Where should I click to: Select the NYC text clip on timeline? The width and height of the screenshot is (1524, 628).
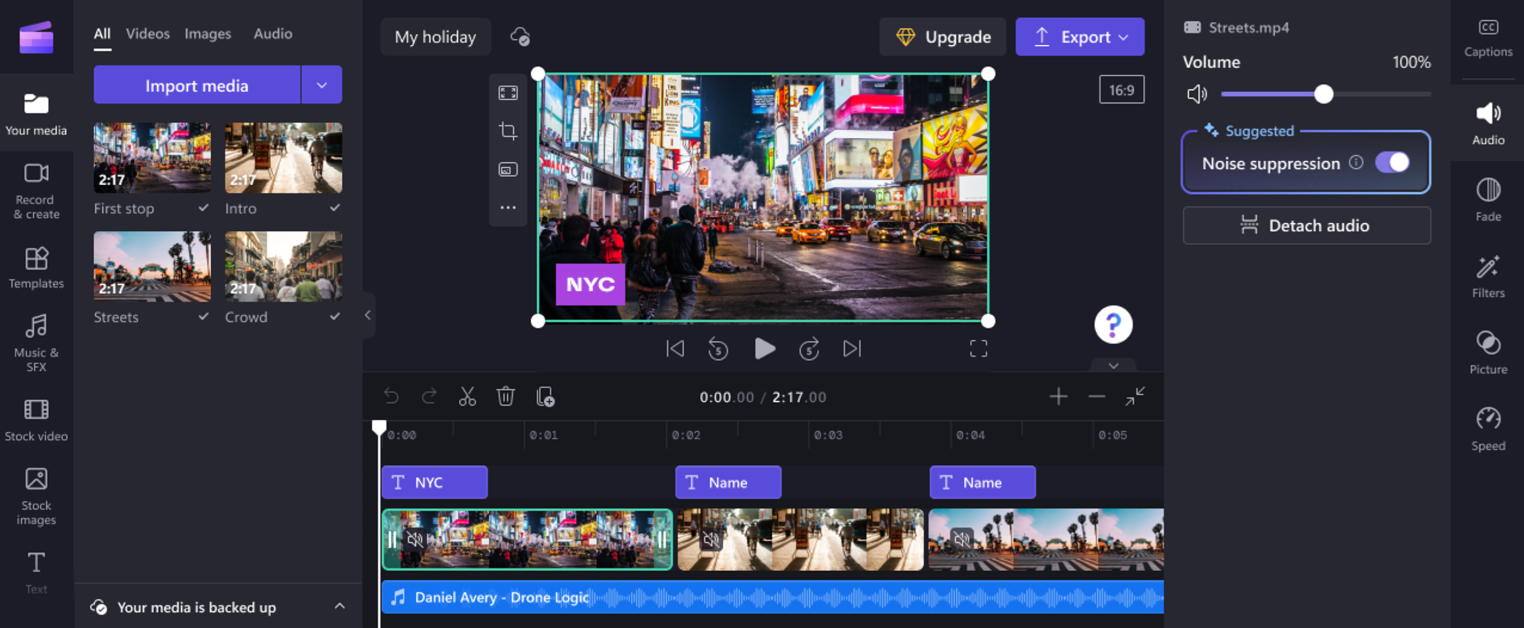coord(434,482)
